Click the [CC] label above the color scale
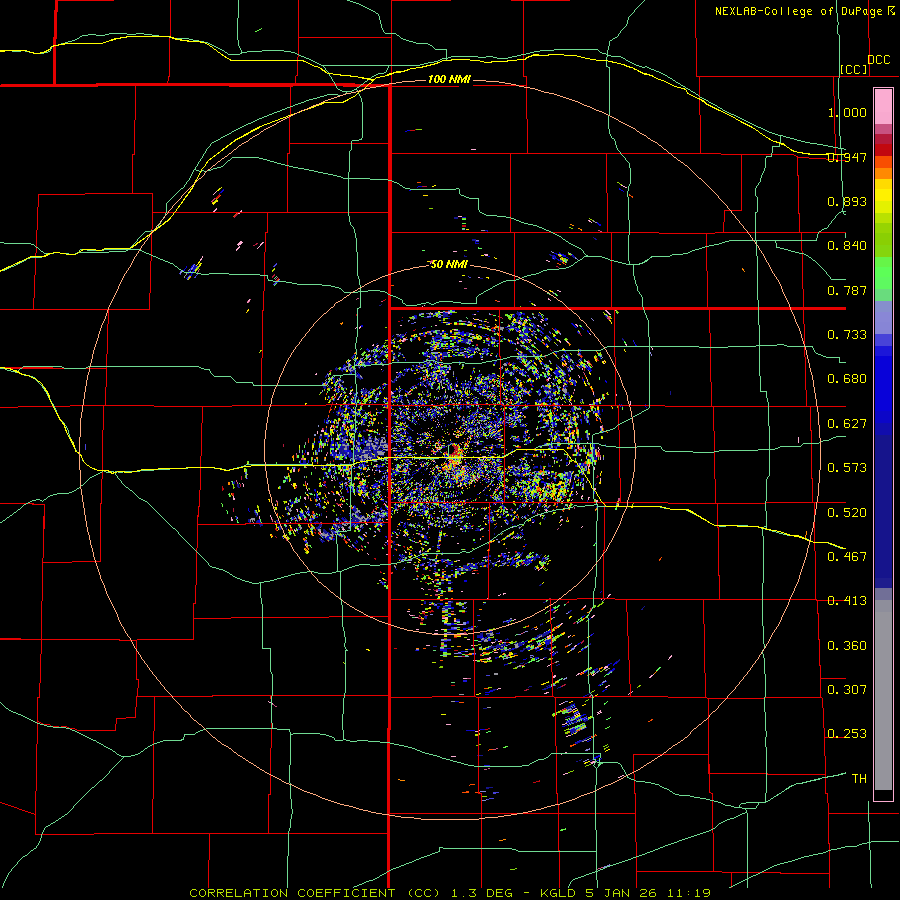 coord(854,69)
